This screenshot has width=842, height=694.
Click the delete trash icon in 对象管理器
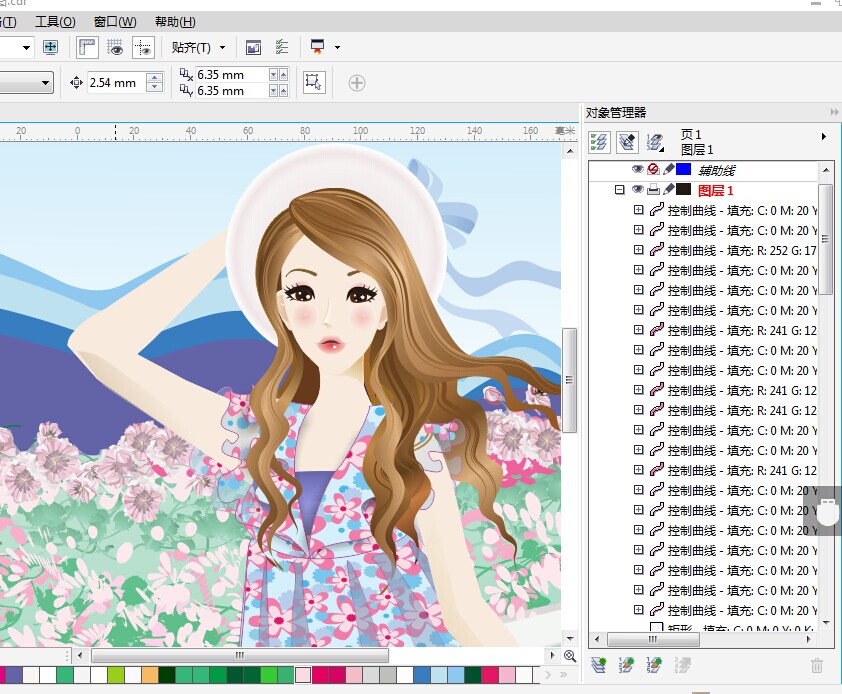pyautogui.click(x=817, y=666)
